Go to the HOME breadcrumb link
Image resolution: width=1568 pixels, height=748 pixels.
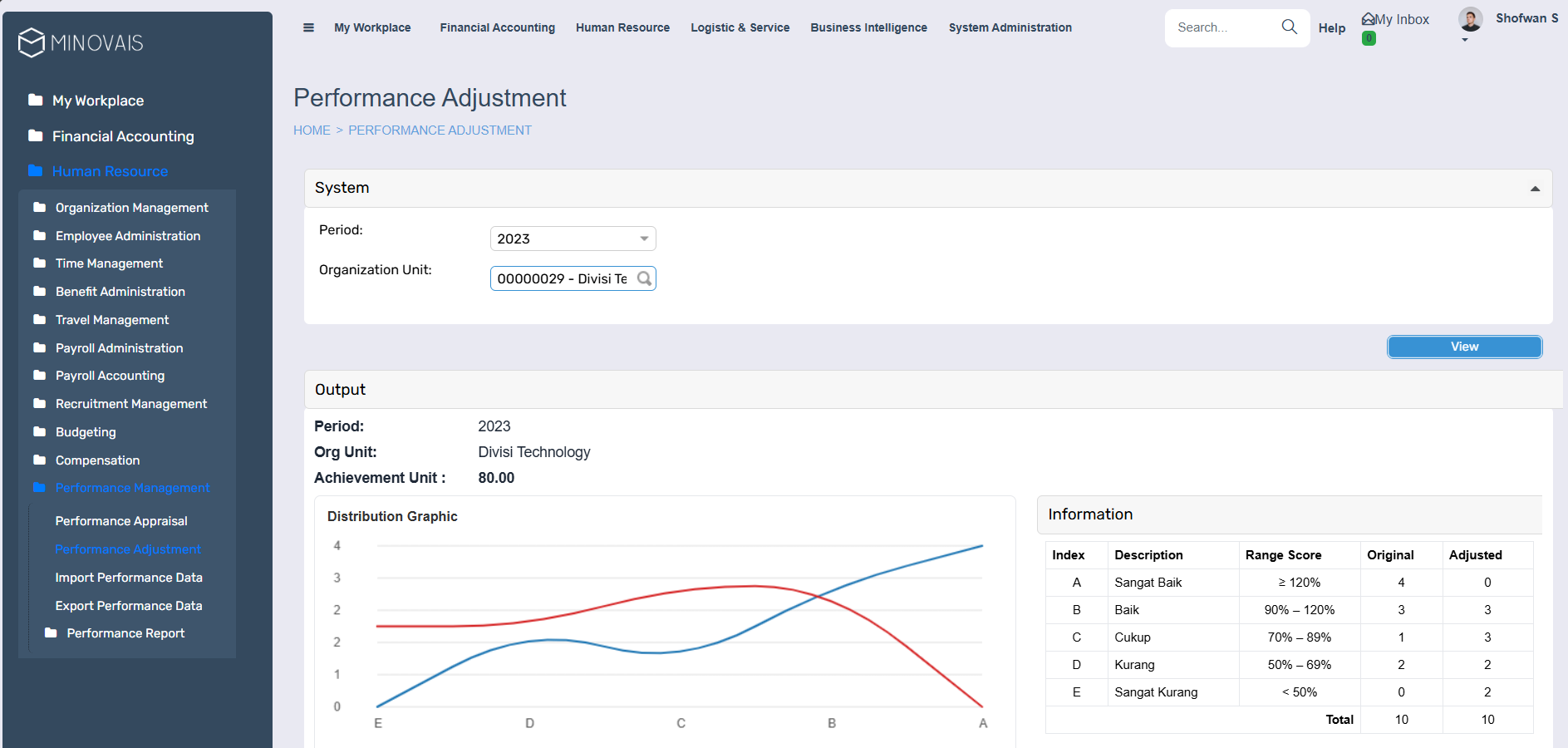(x=312, y=130)
